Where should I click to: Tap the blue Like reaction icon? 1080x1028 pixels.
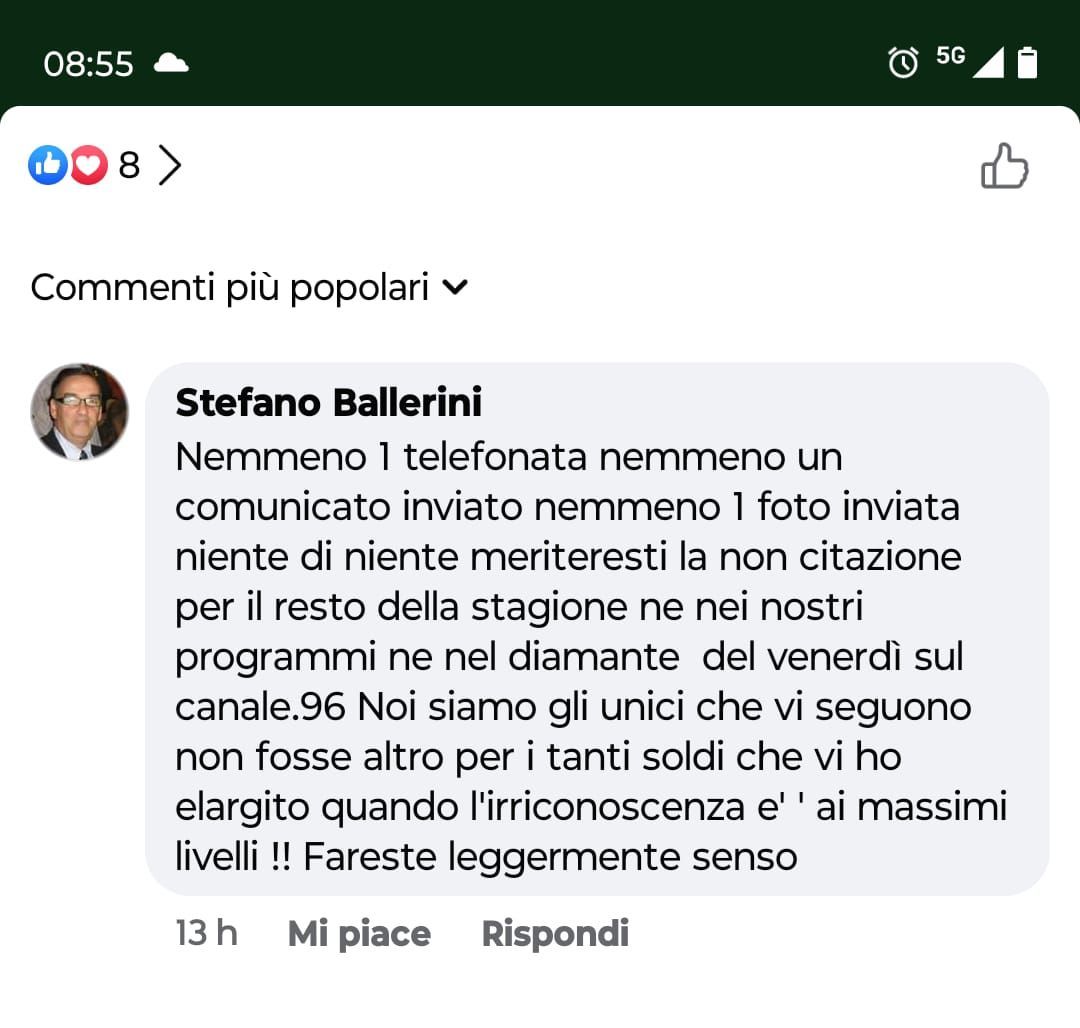point(47,165)
